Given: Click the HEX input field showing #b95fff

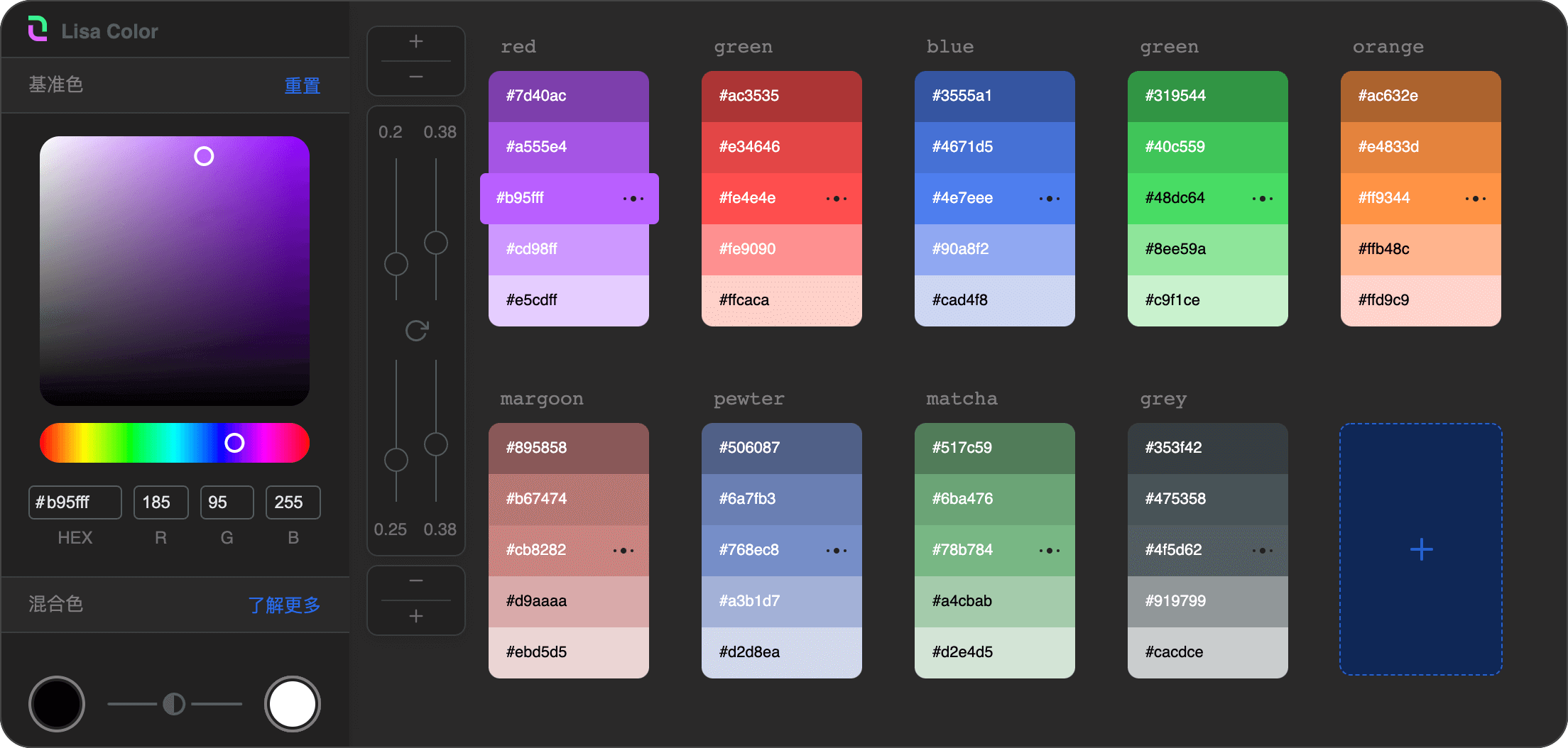Looking at the screenshot, I should 75,502.
